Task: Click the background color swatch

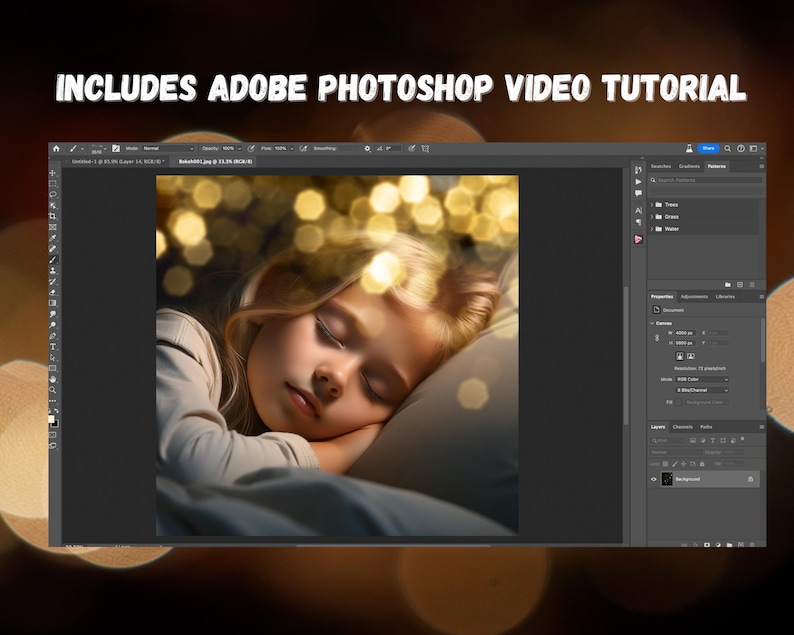Action: point(55,423)
